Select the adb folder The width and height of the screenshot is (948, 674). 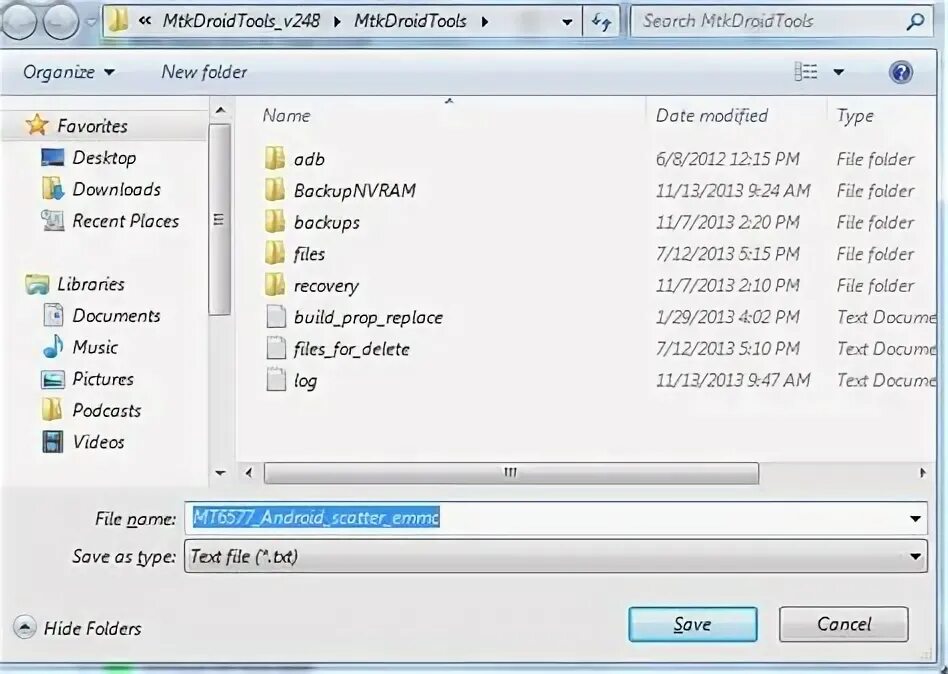(309, 159)
